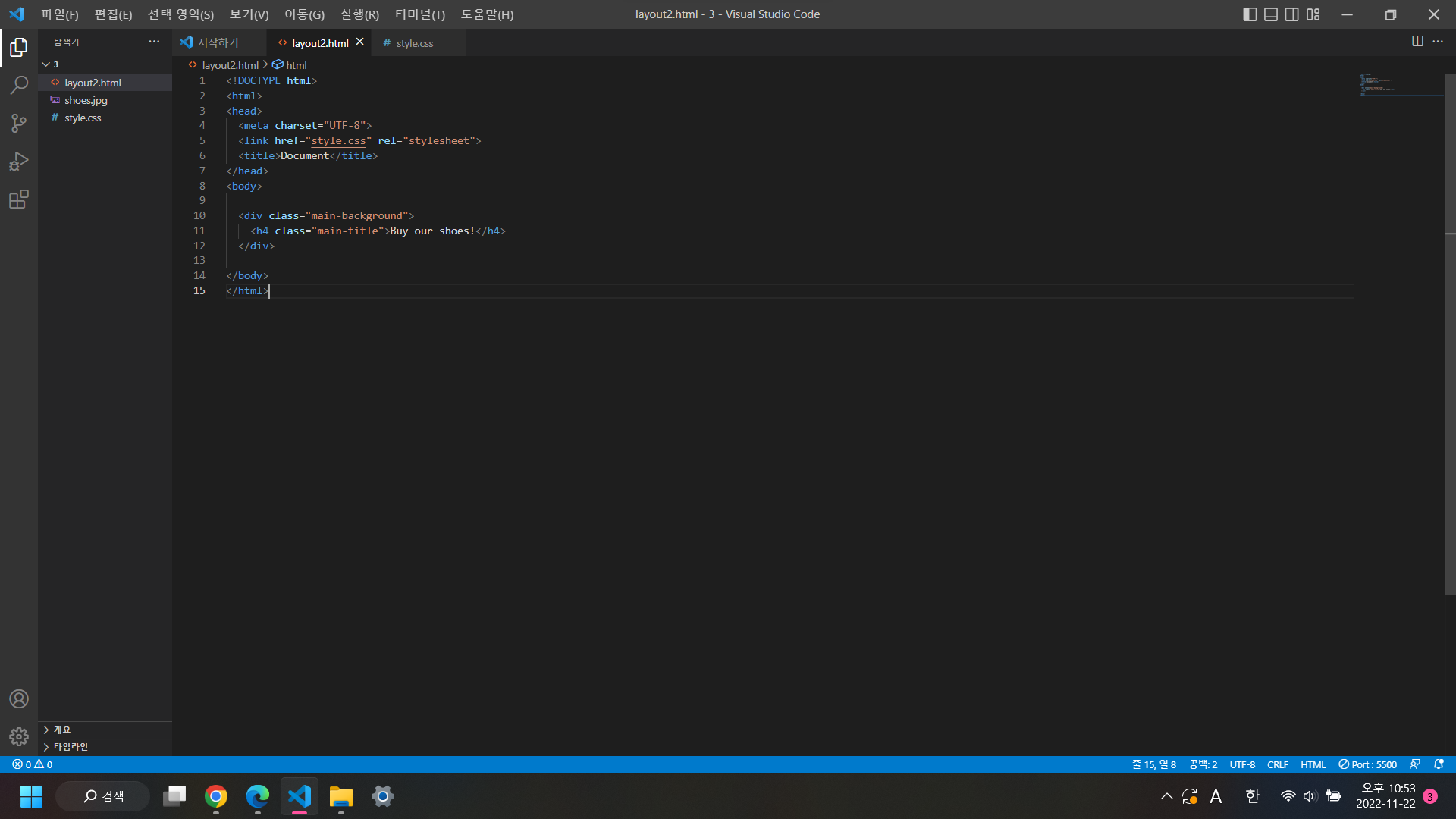Close the layout2.html tab

pos(360,42)
